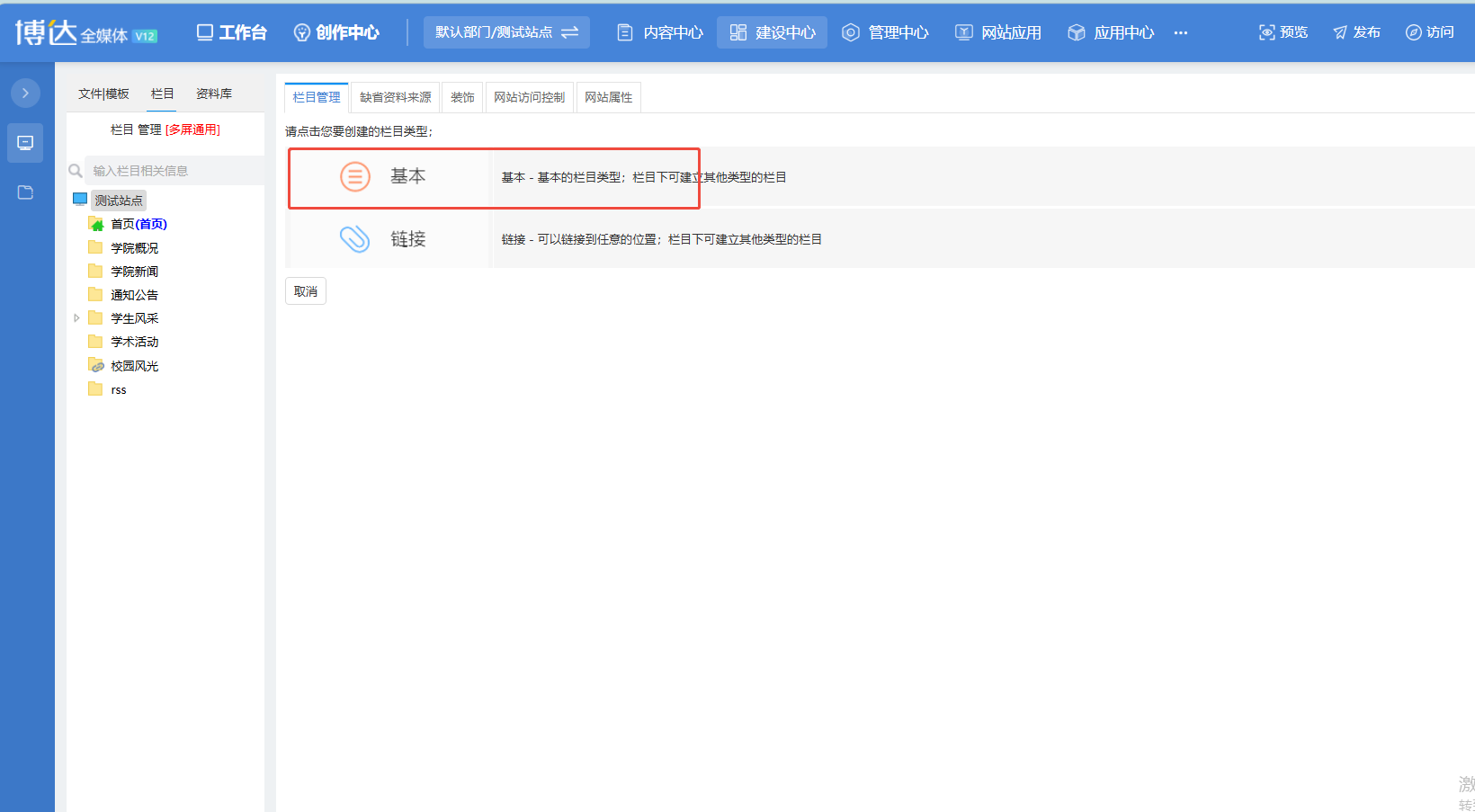Open the monitor icon in left sidebar
Image resolution: width=1475 pixels, height=812 pixels.
pos(25,143)
